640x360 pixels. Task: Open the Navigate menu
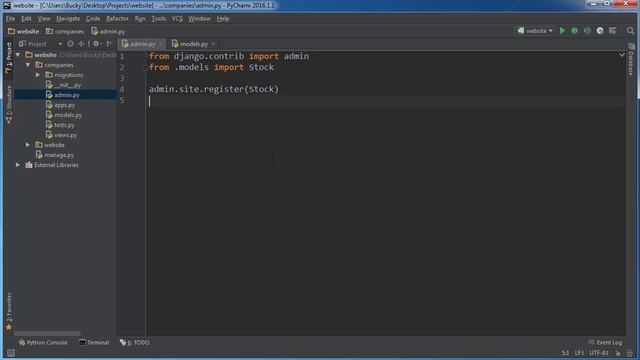coord(68,19)
